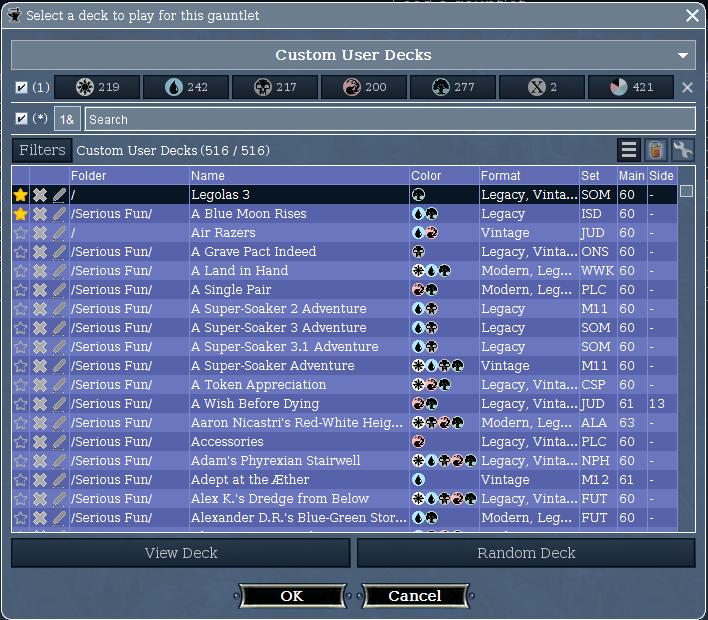Open the list view options menu icon
This screenshot has height=620, width=708.
(629, 151)
